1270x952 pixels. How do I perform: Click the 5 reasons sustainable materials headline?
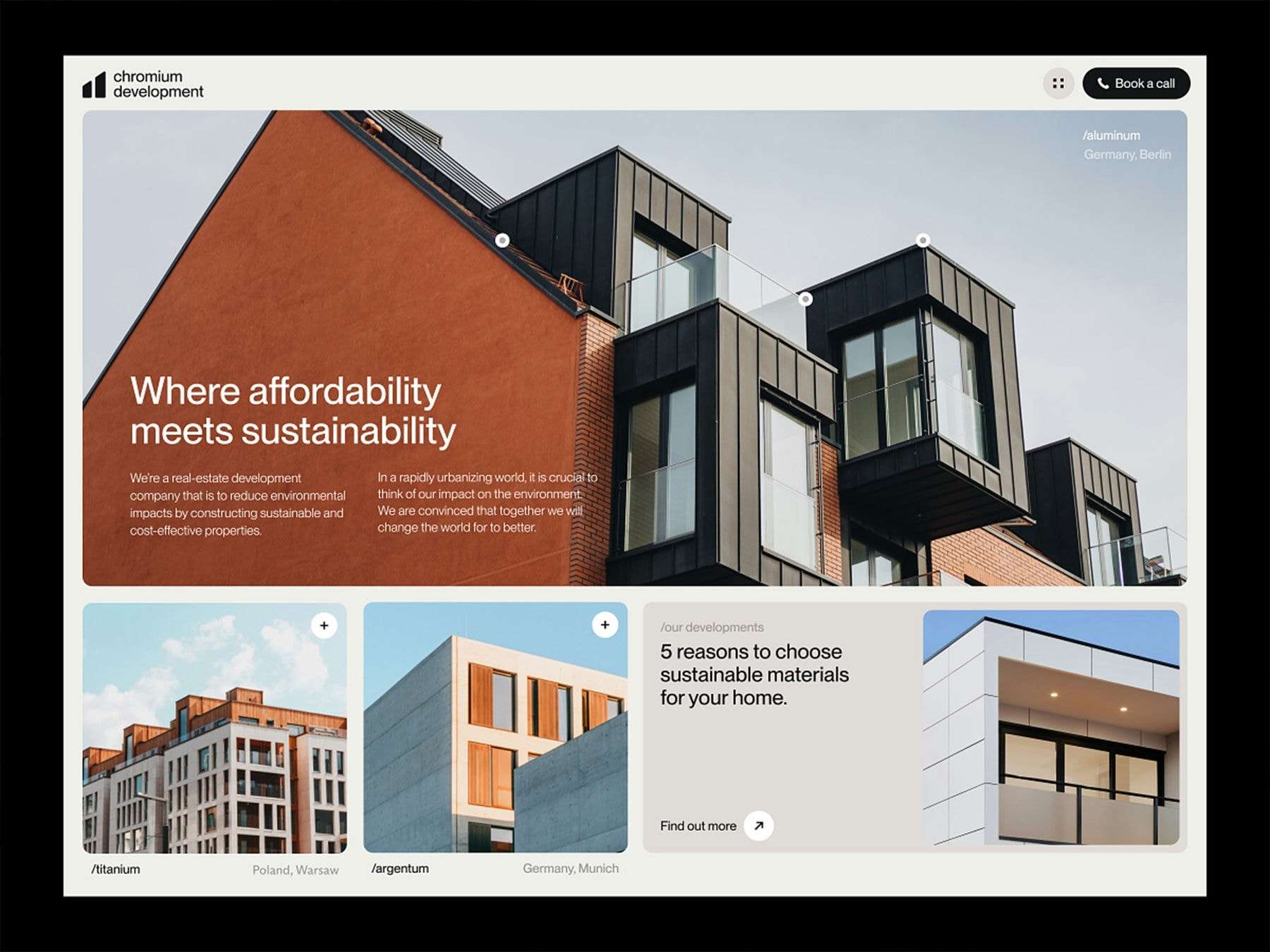point(754,674)
